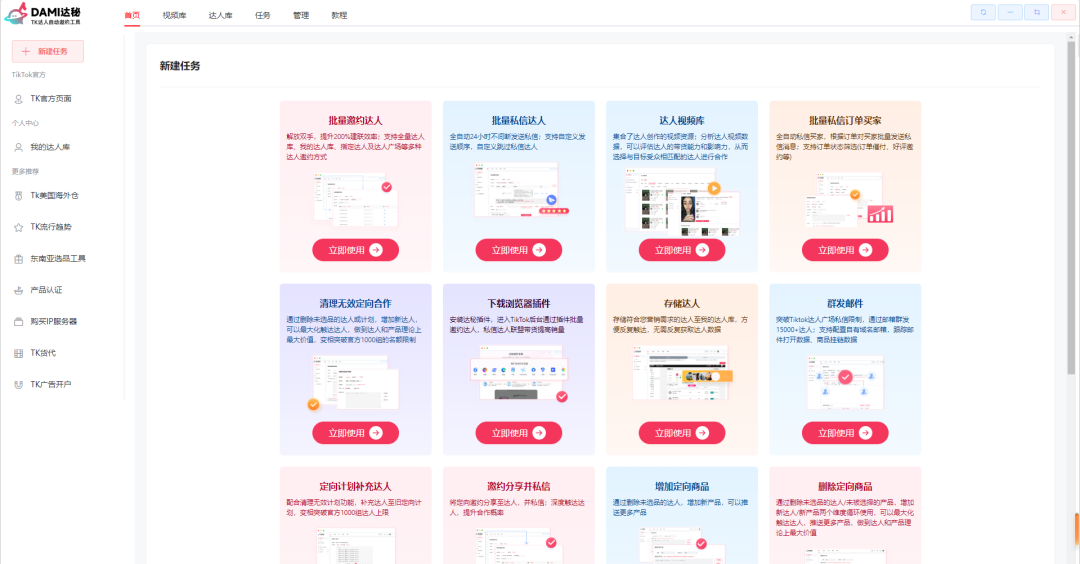Open the 达人库 tab
The width and height of the screenshot is (1080, 564).
(219, 16)
